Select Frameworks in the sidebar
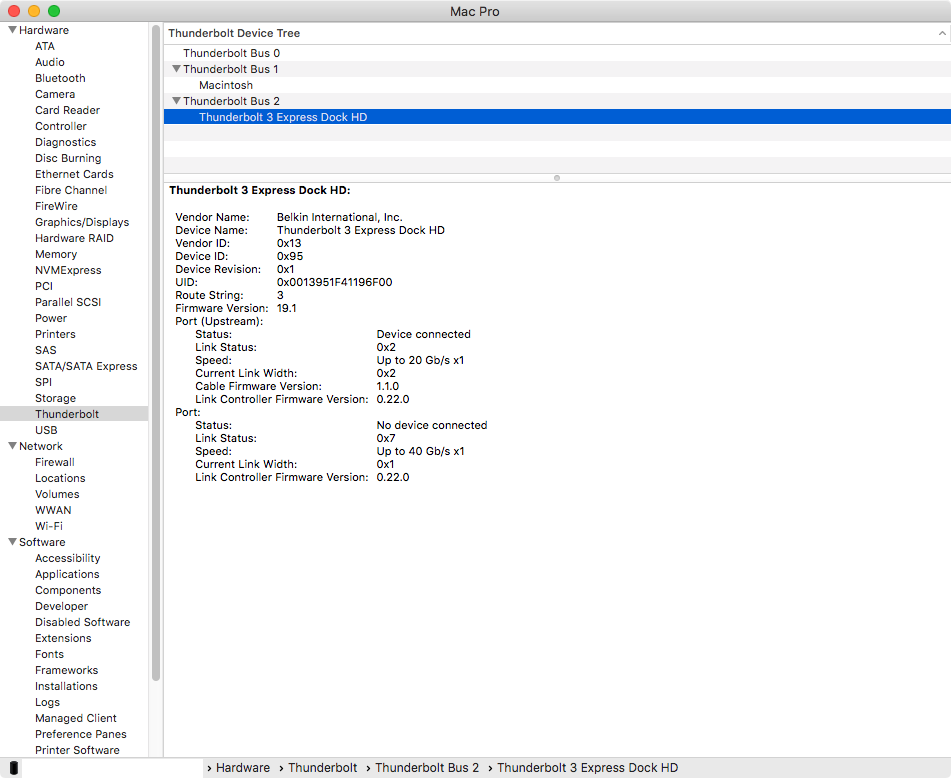 [x=66, y=670]
